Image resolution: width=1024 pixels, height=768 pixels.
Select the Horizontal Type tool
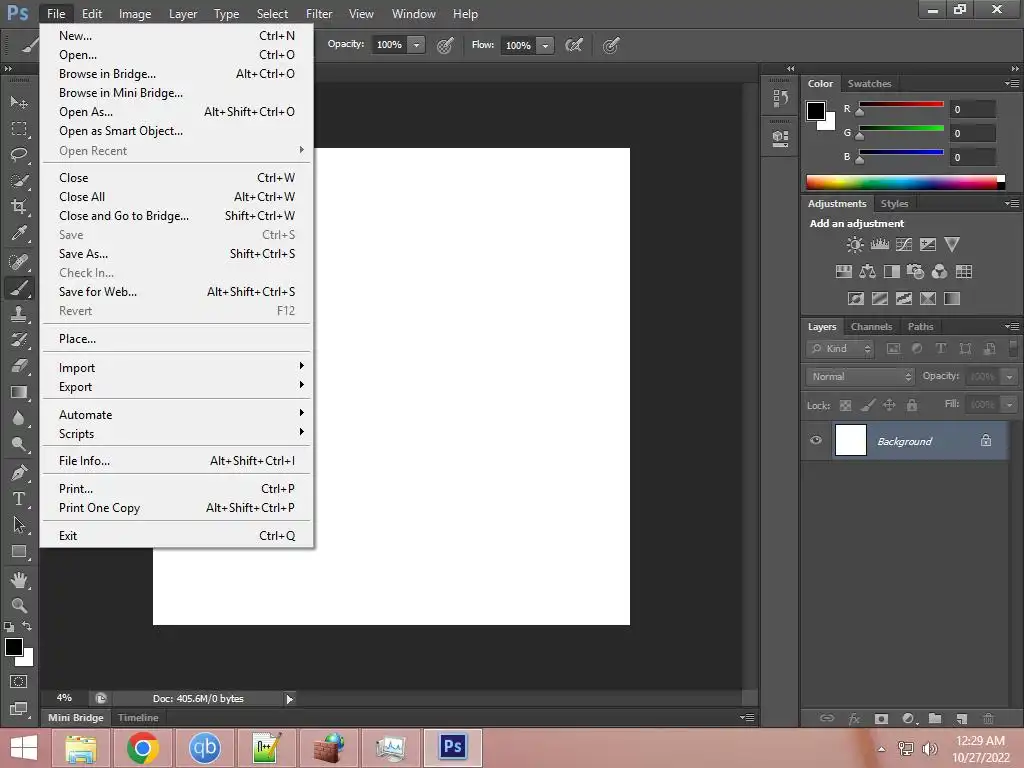(x=18, y=499)
